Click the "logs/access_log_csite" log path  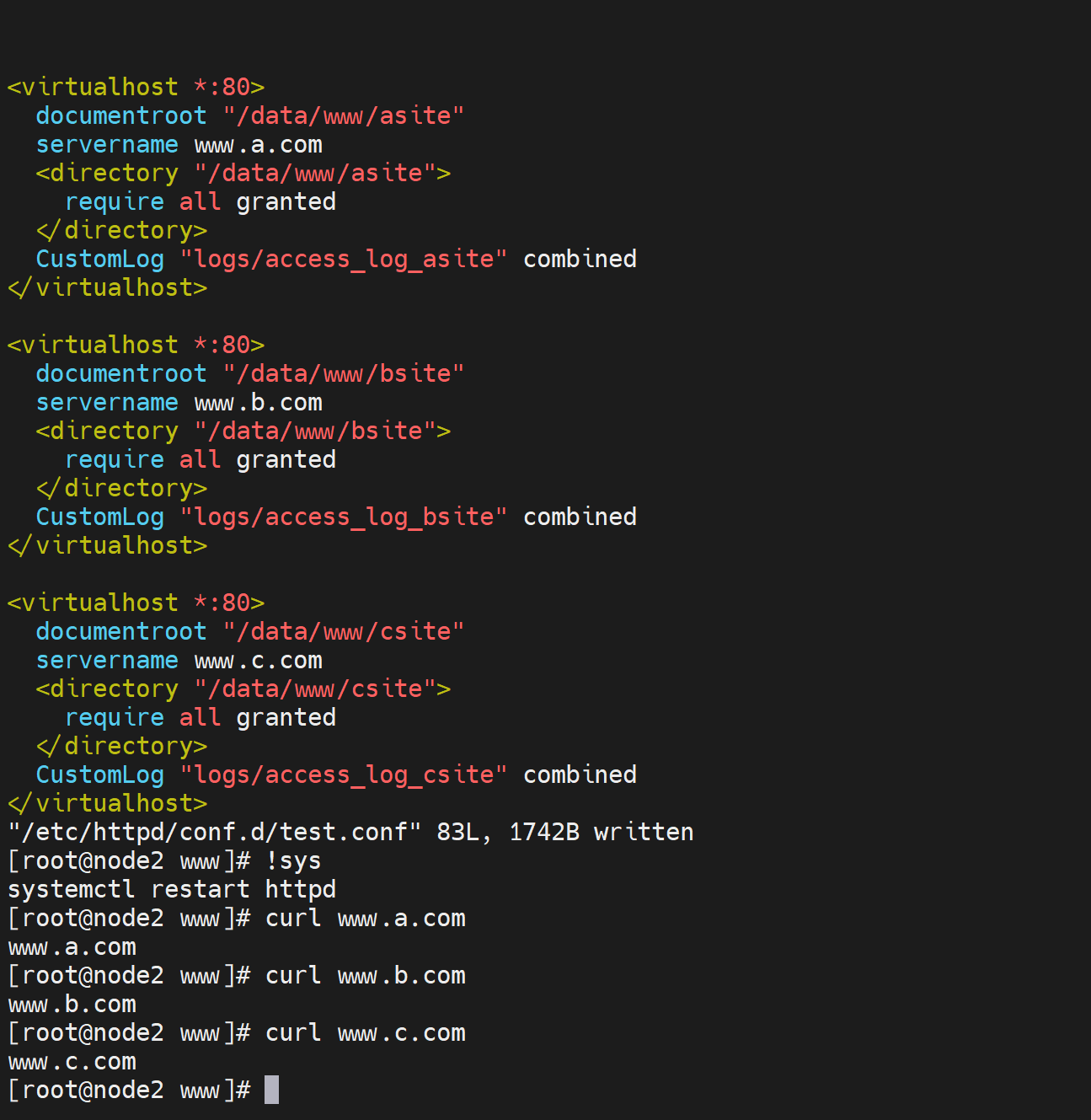pos(344,774)
